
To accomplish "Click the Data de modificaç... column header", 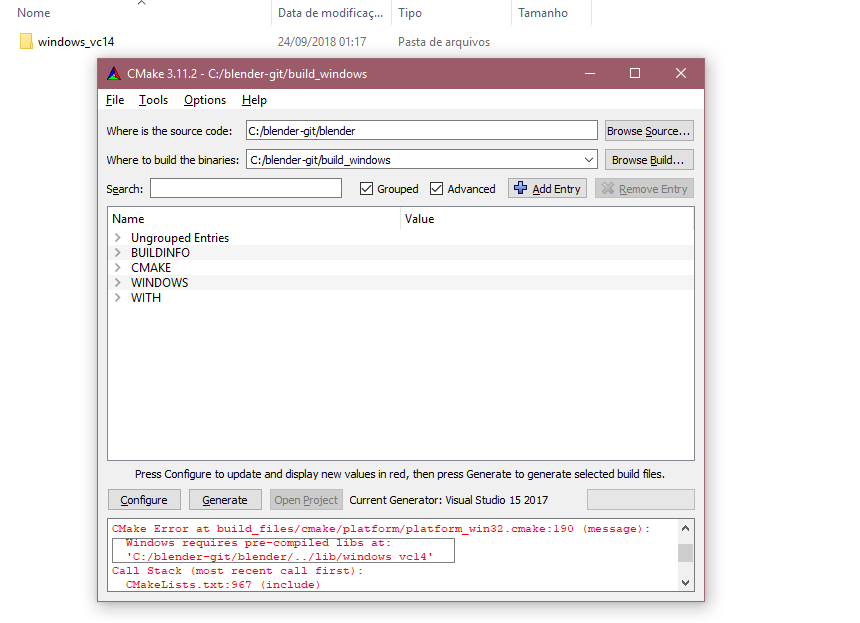I will coord(331,13).
